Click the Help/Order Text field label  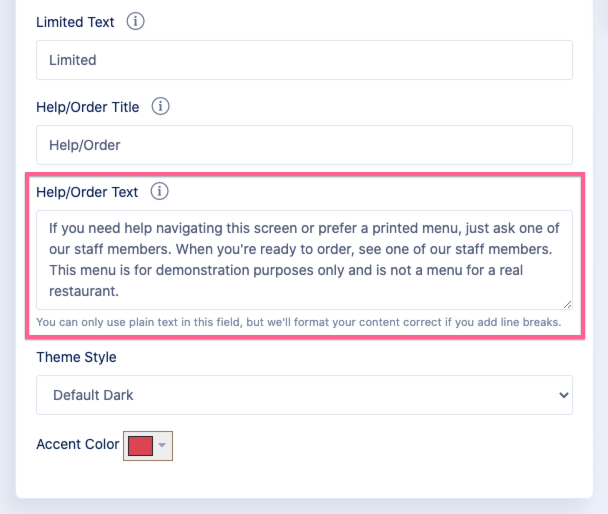pos(86,191)
